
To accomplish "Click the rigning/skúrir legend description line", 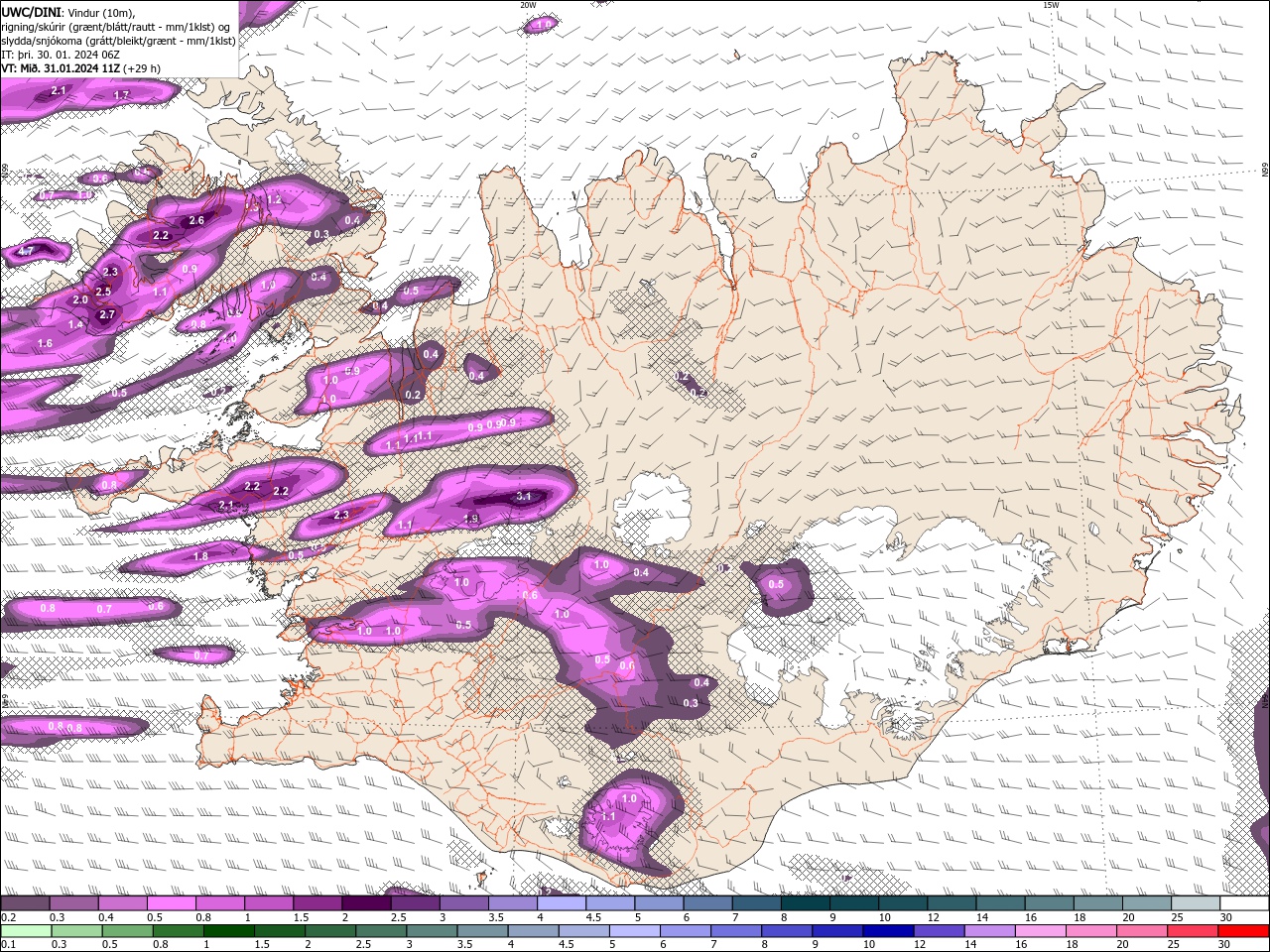I will (116, 27).
